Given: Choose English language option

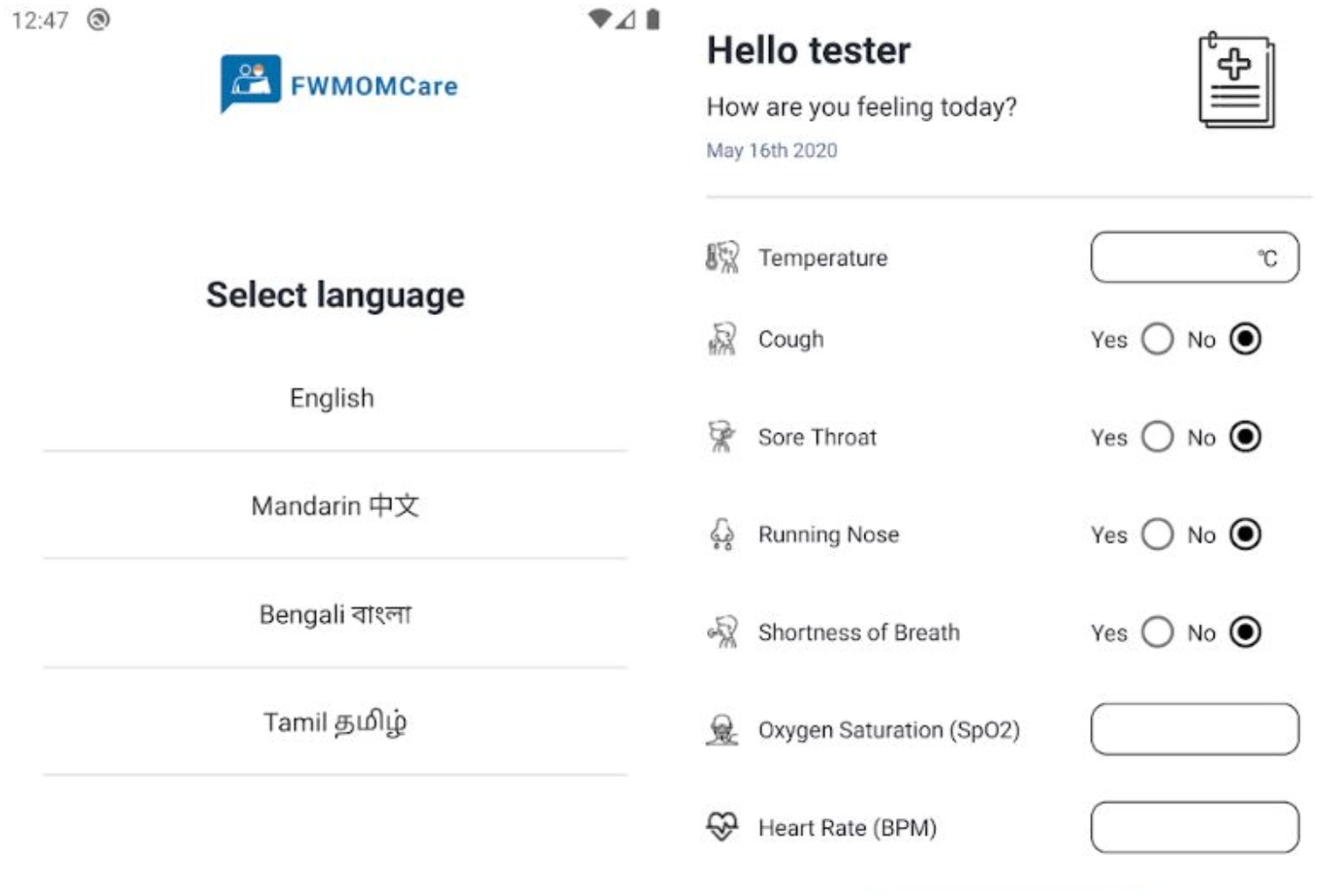Looking at the screenshot, I should 332,398.
